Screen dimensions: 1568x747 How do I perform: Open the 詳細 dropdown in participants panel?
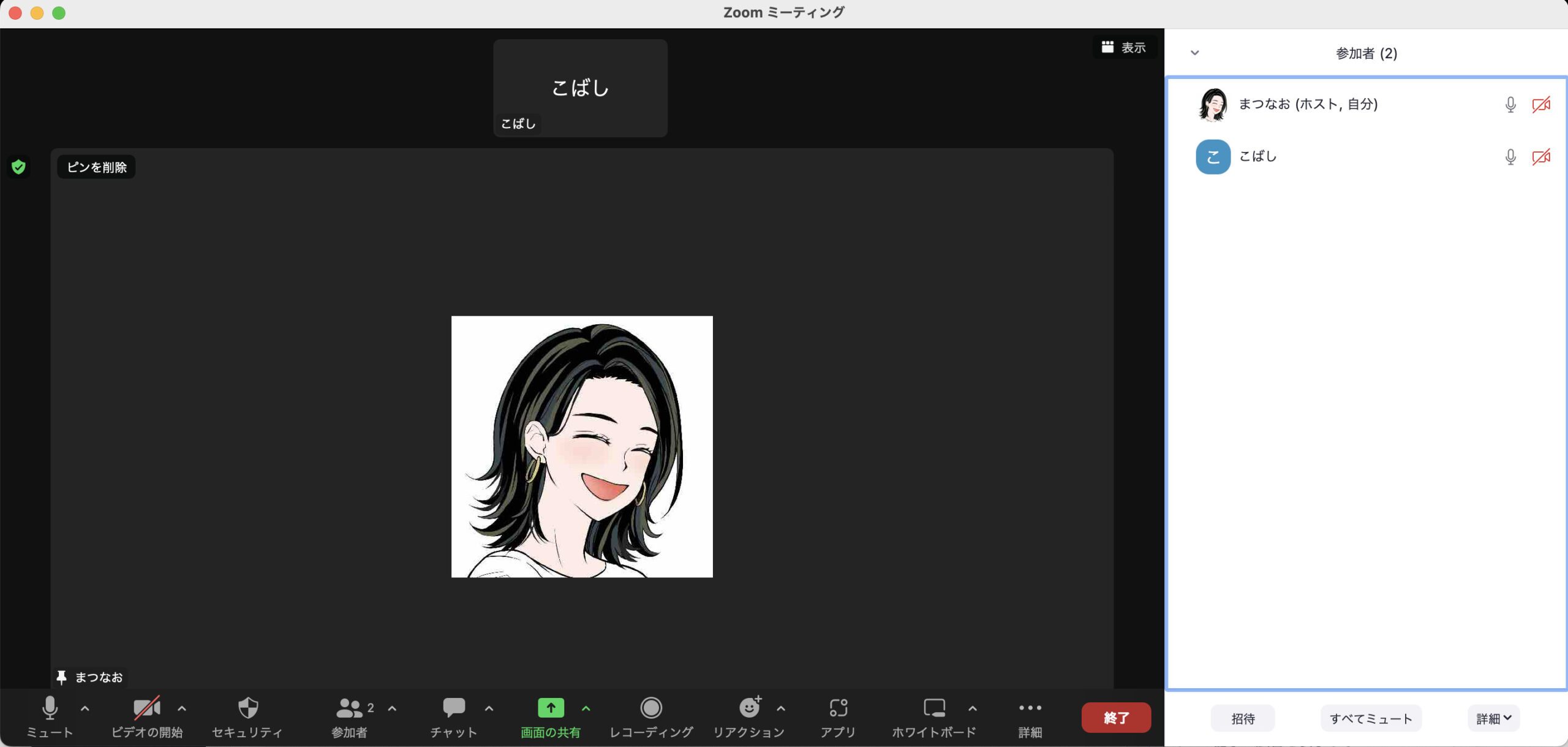coord(1493,718)
